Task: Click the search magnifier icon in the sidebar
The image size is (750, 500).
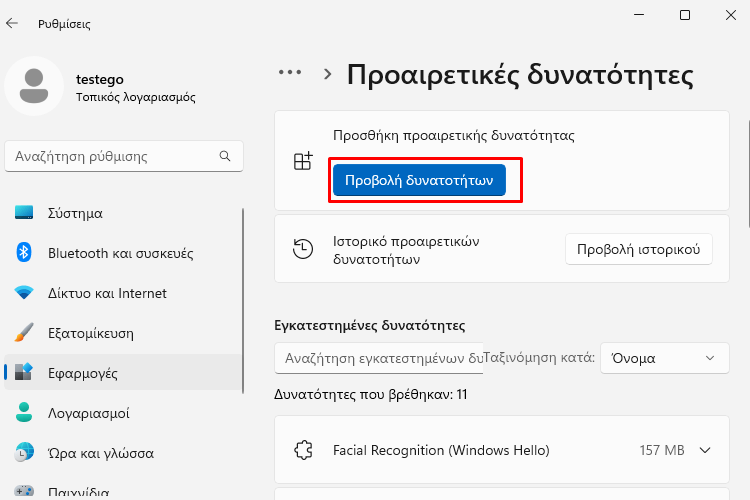Action: pos(225,156)
